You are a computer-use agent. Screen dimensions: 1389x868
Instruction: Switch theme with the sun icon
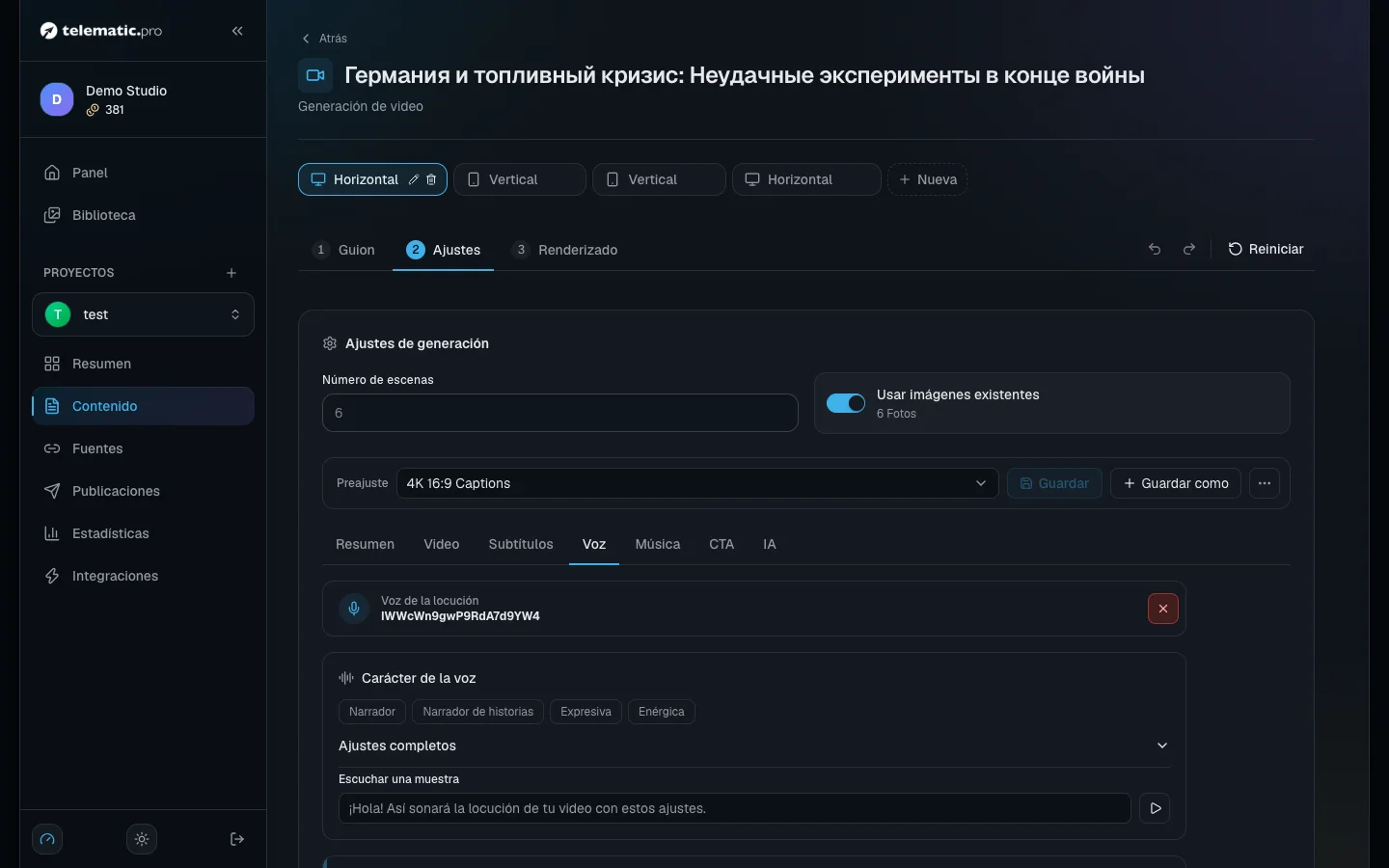[x=142, y=839]
